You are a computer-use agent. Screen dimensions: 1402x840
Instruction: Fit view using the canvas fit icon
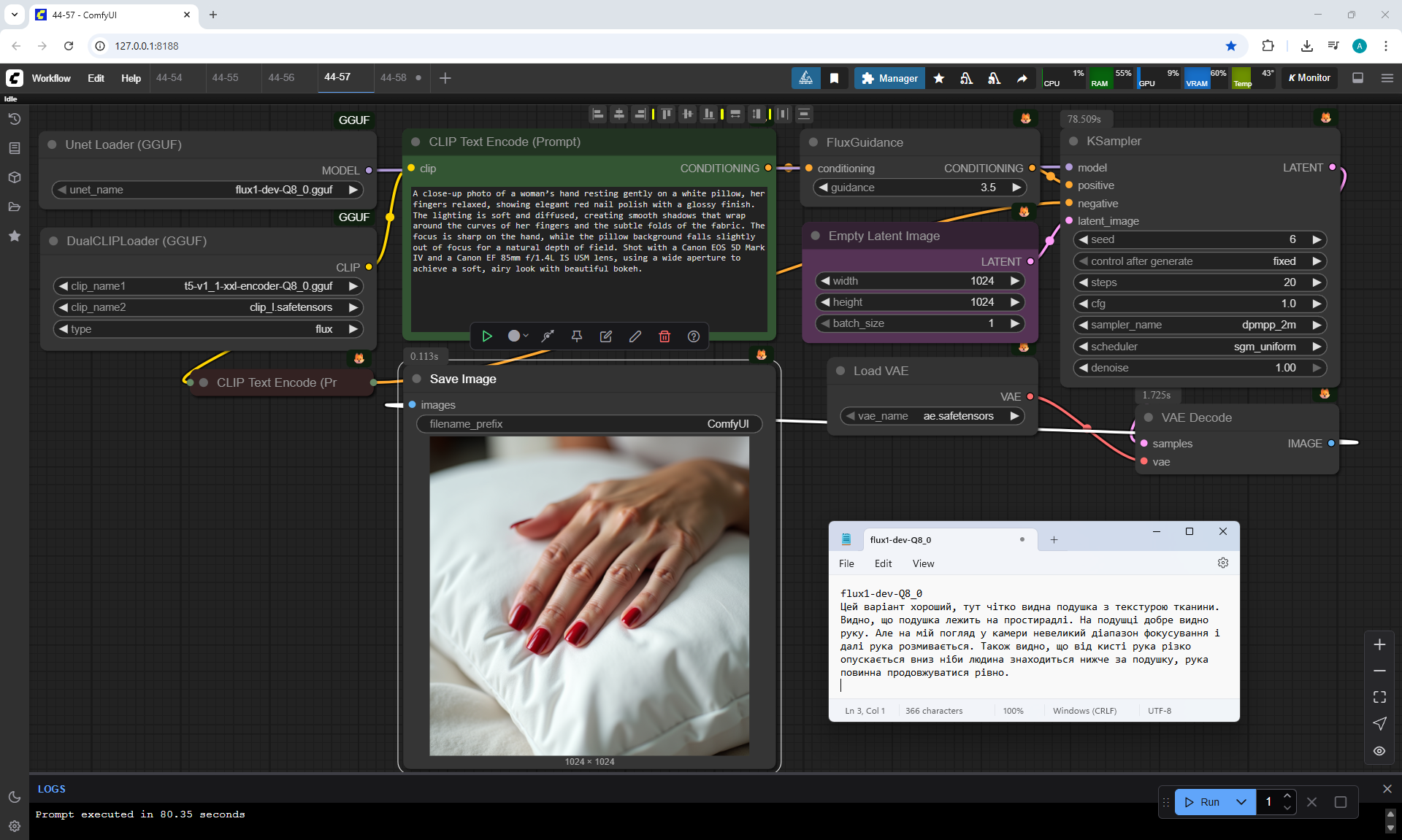coord(1379,697)
